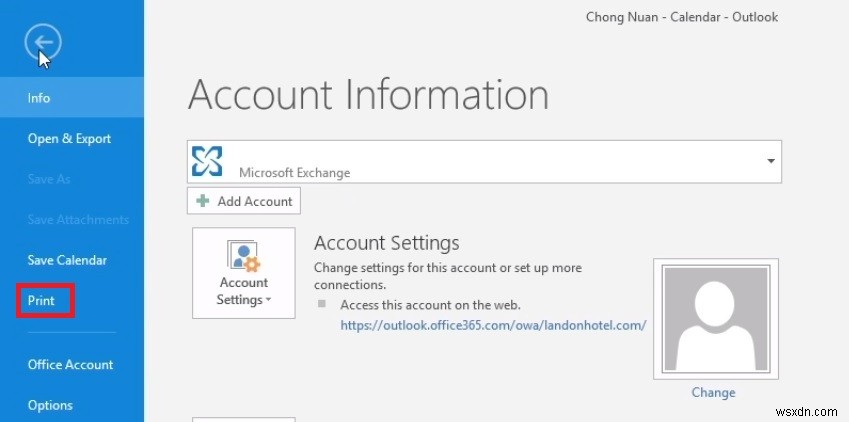The height and width of the screenshot is (422, 849).
Task: Open the Account Settings dropdown button
Action: (x=244, y=273)
